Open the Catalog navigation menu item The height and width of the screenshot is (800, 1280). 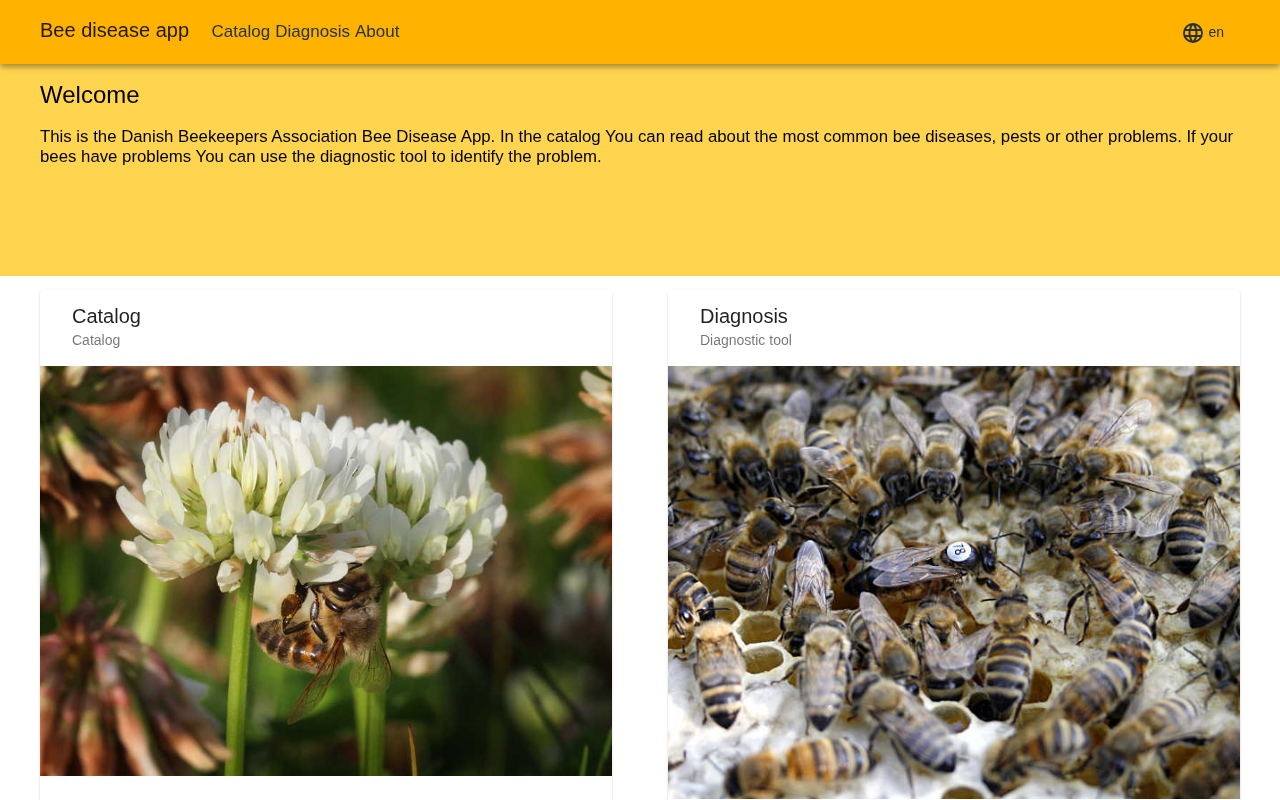(241, 32)
